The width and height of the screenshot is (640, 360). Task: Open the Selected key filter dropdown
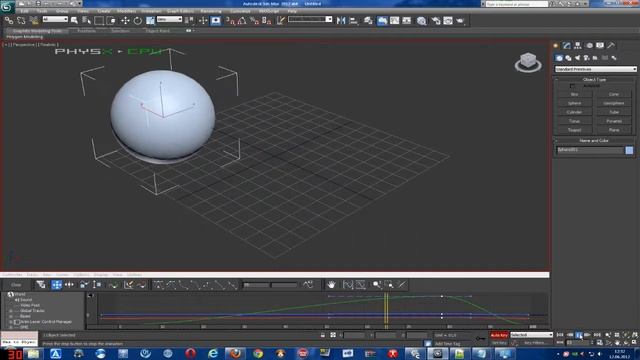point(531,335)
